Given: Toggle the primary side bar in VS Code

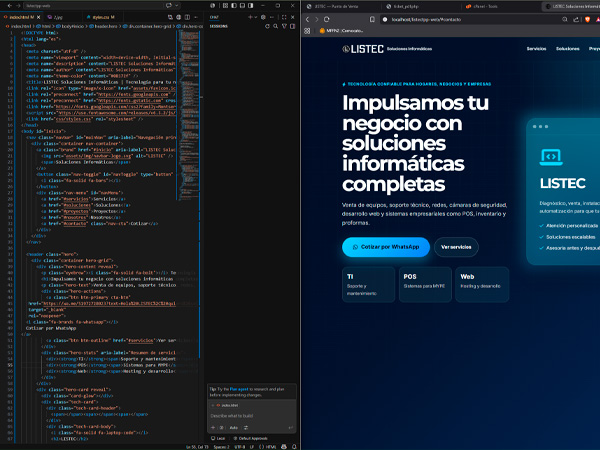Looking at the screenshot, I should pyautogui.click(x=234, y=5).
